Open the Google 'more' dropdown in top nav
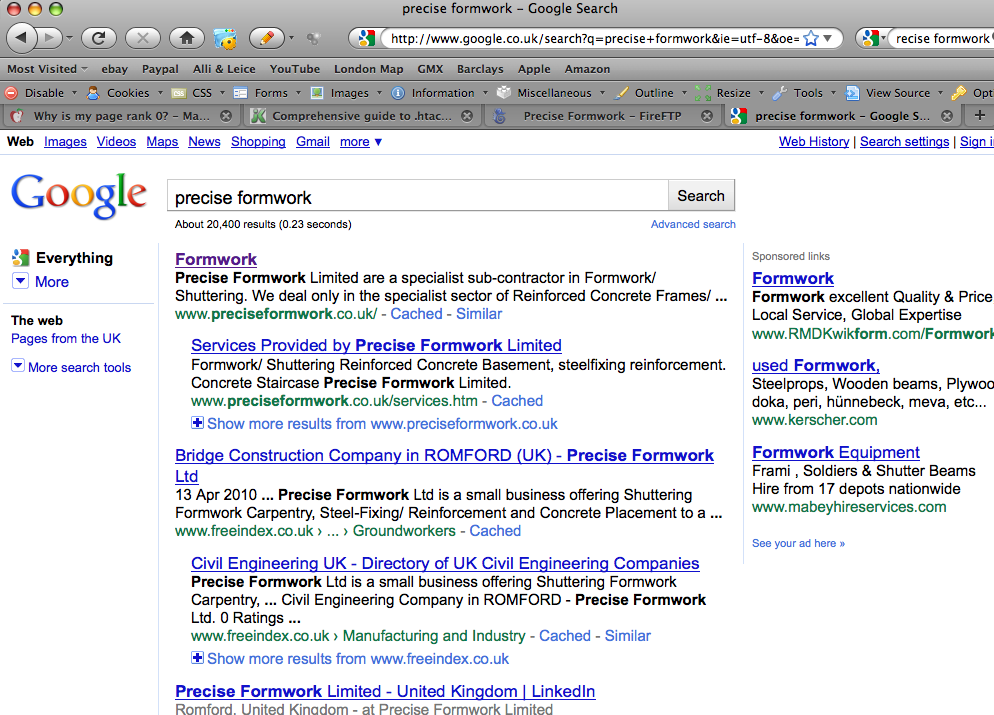The height and width of the screenshot is (715, 994). coord(361,142)
